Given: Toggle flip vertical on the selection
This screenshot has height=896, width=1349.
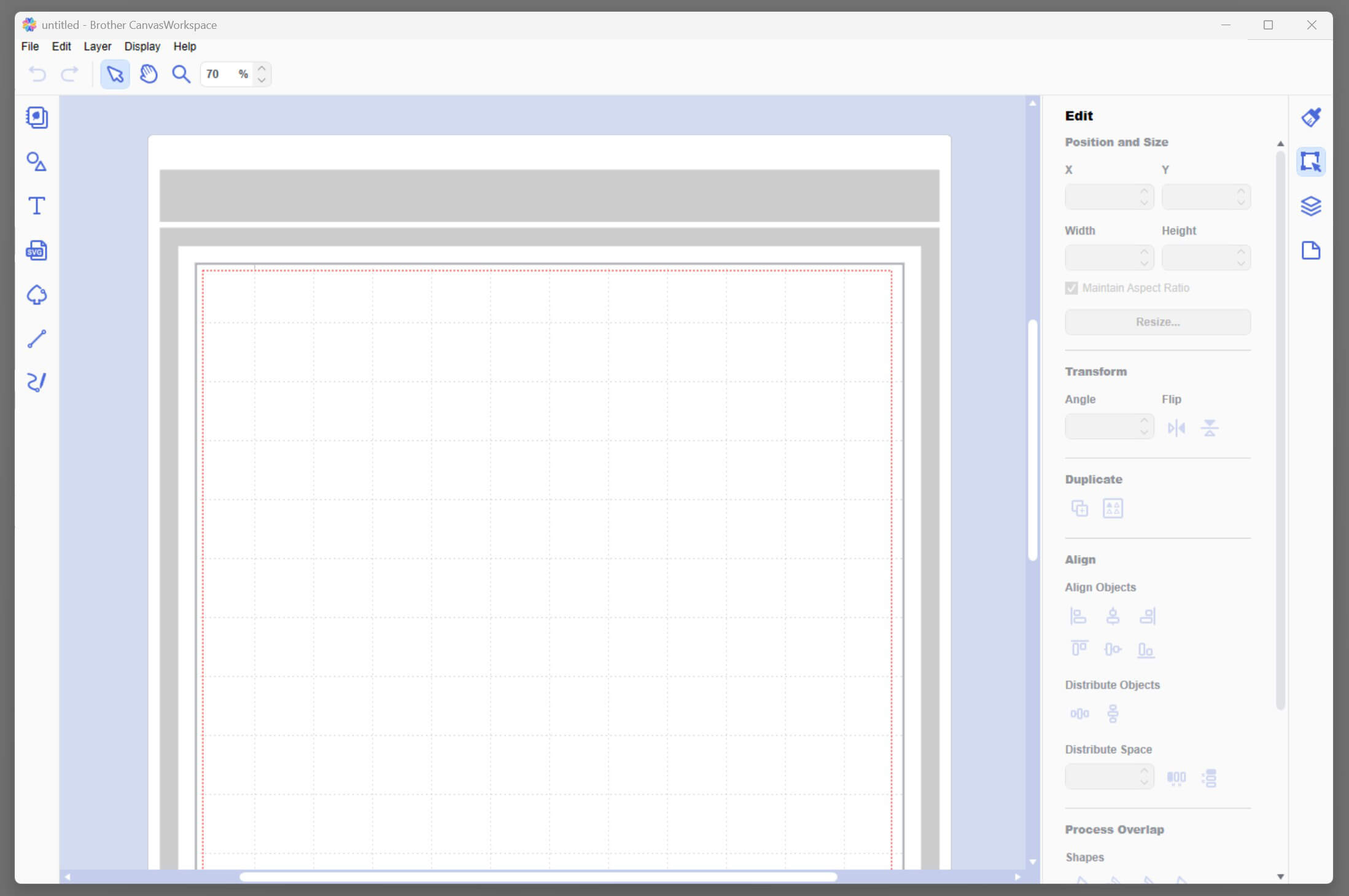Looking at the screenshot, I should click(1209, 427).
